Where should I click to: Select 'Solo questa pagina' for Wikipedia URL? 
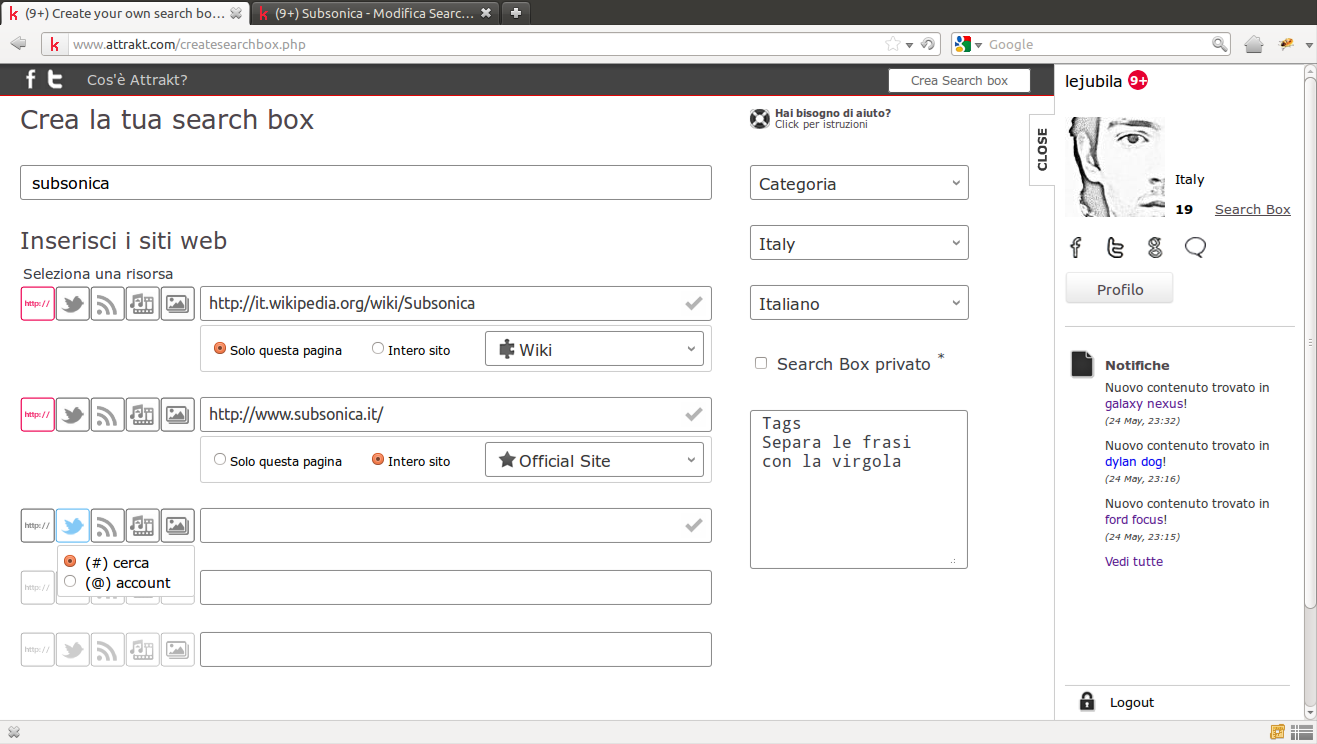[220, 349]
